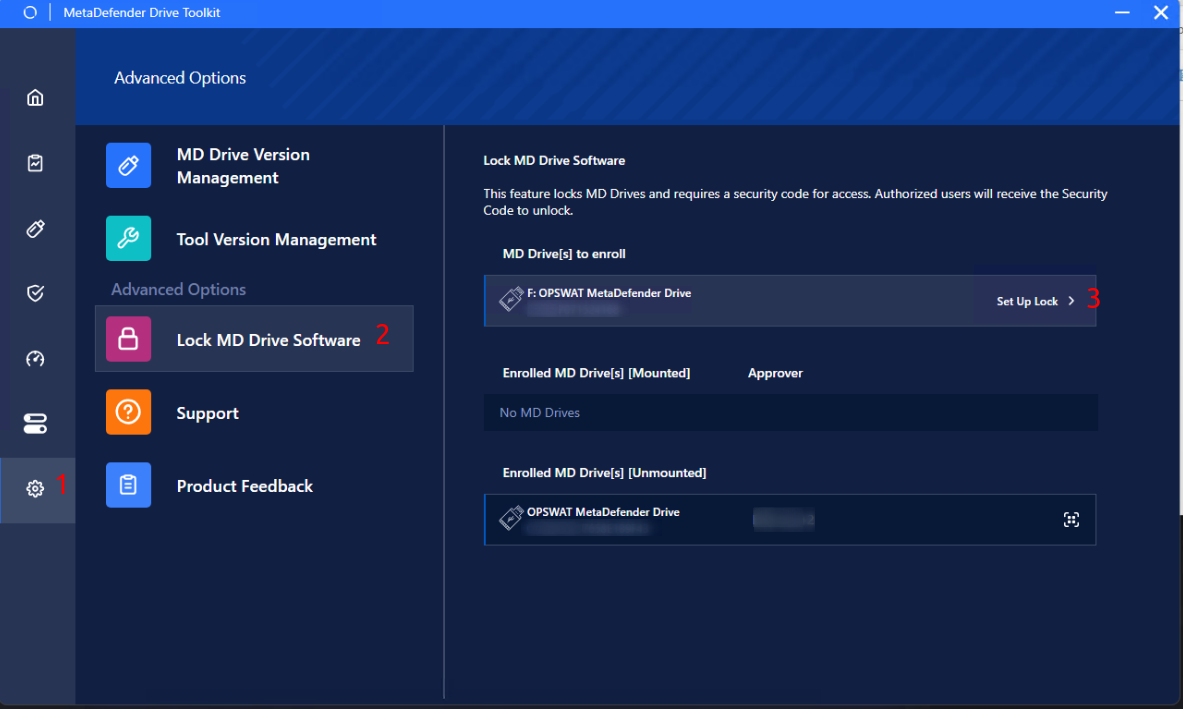
Task: Click the drive icon beside F: OPSWAT MetaDefender Drive
Action: click(x=511, y=299)
